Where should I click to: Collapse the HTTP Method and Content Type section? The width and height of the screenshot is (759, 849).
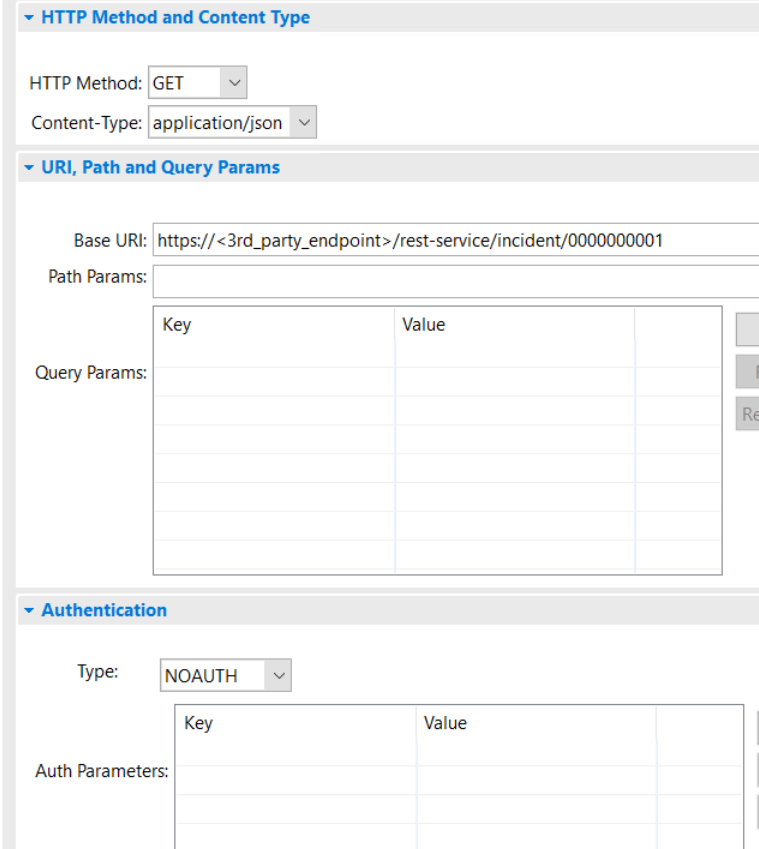coord(29,18)
